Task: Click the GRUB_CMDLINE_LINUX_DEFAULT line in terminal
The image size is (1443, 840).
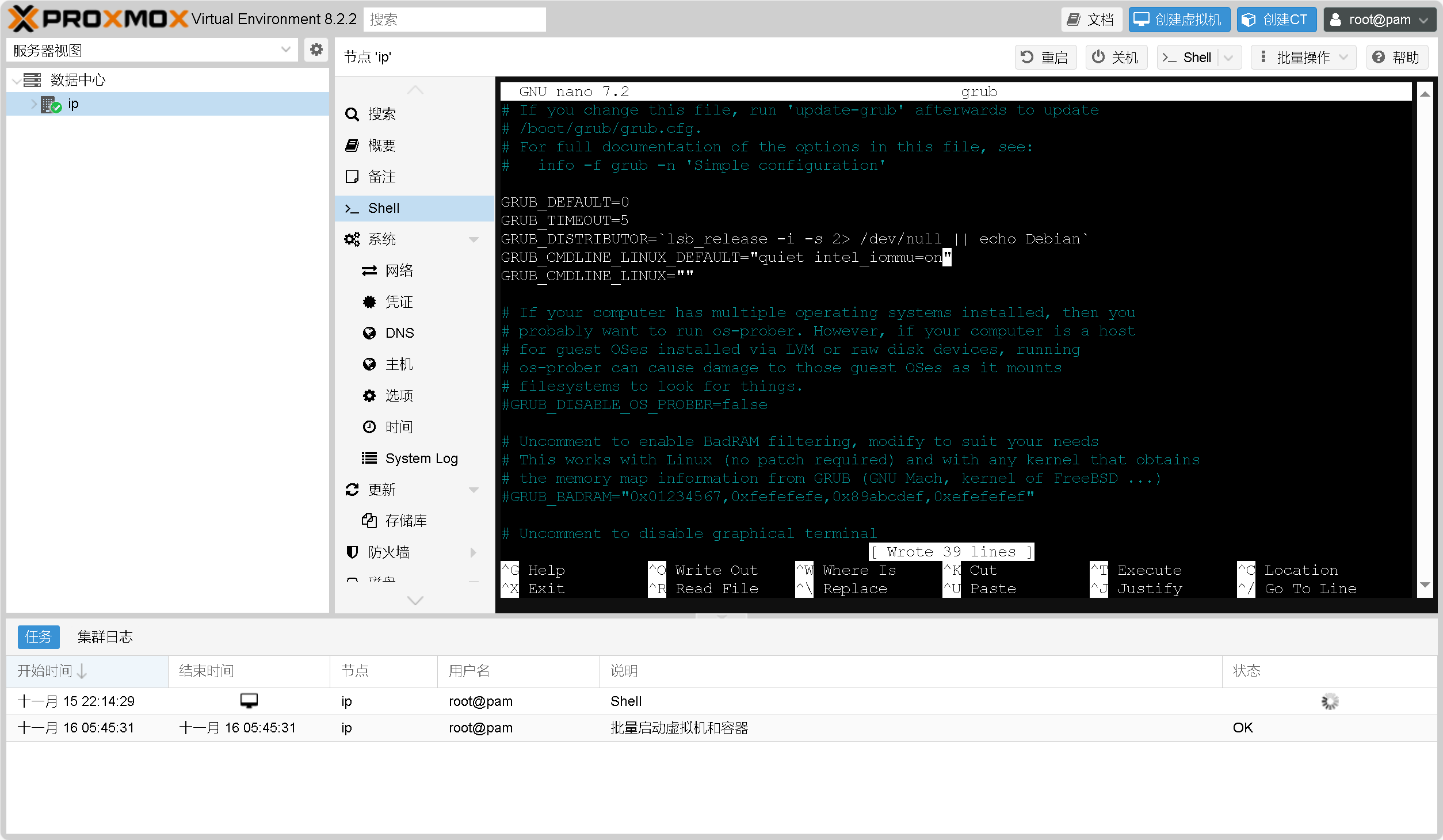Action: pos(726,257)
